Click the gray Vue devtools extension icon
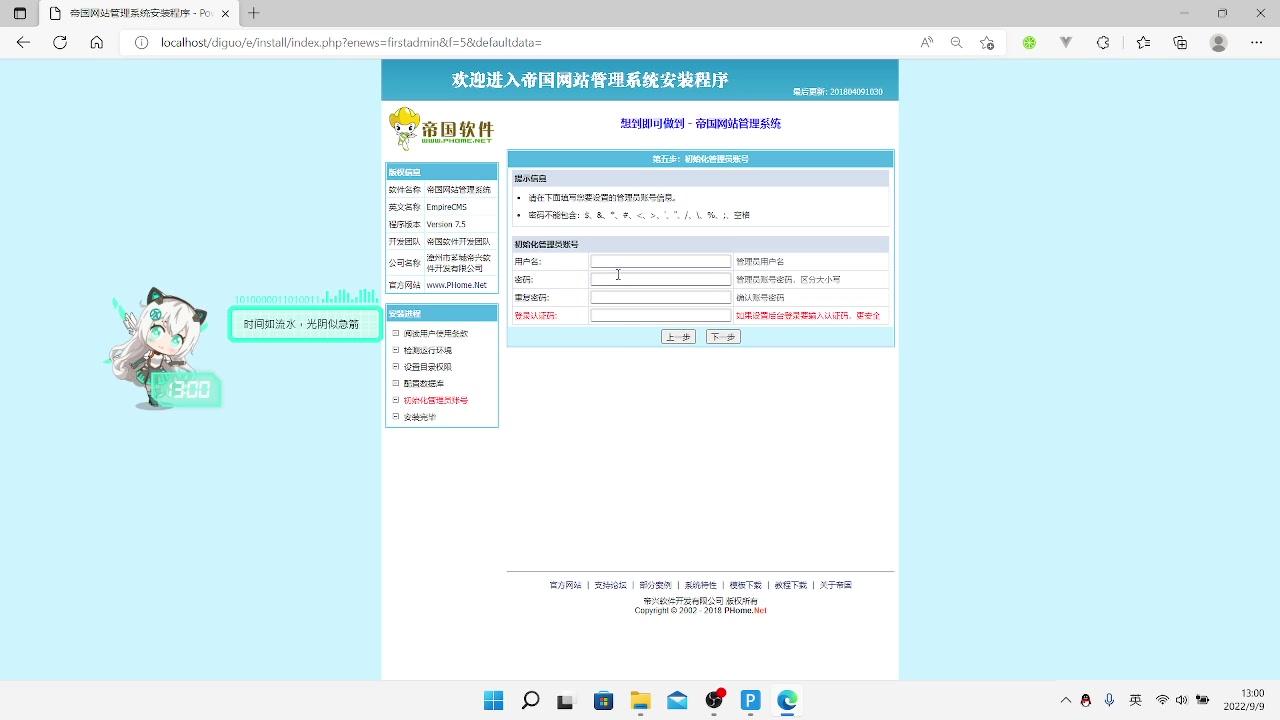This screenshot has width=1280, height=720. click(x=1066, y=42)
